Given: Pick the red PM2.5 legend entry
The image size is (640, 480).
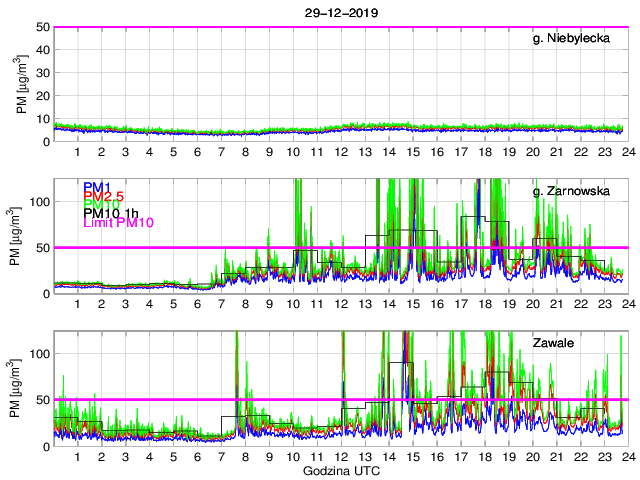Looking at the screenshot, I should pos(103,199).
